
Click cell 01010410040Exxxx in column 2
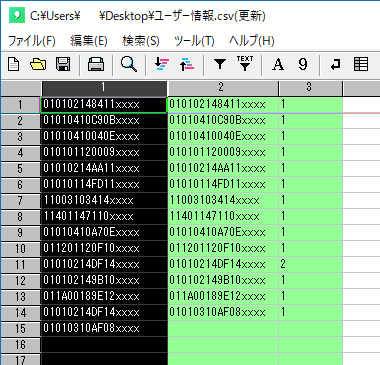[x=223, y=137]
